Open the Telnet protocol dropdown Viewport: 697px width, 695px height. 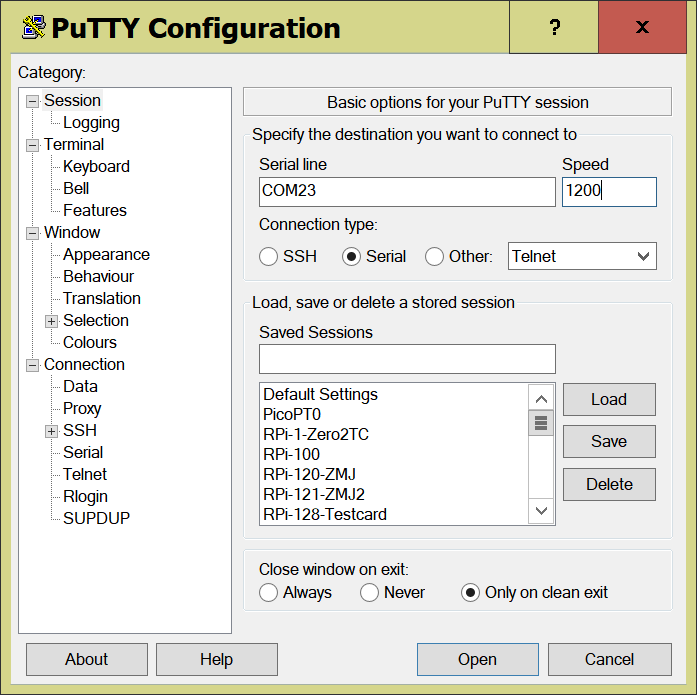tap(582, 256)
